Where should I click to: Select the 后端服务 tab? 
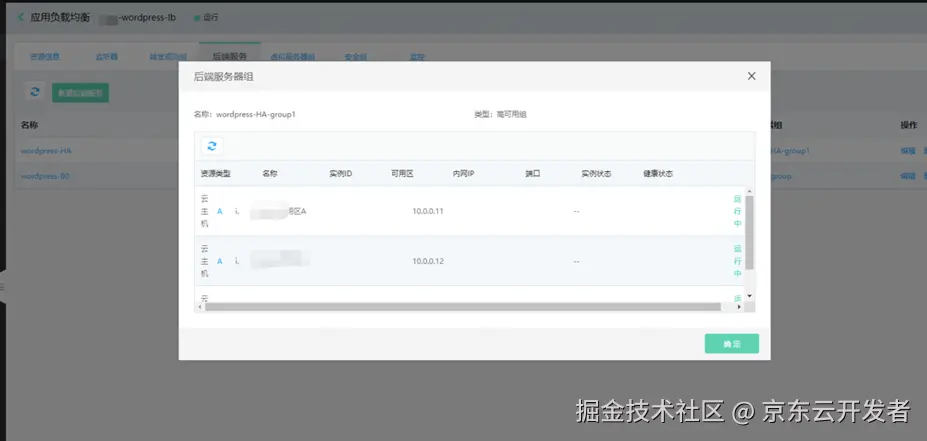pos(229,57)
